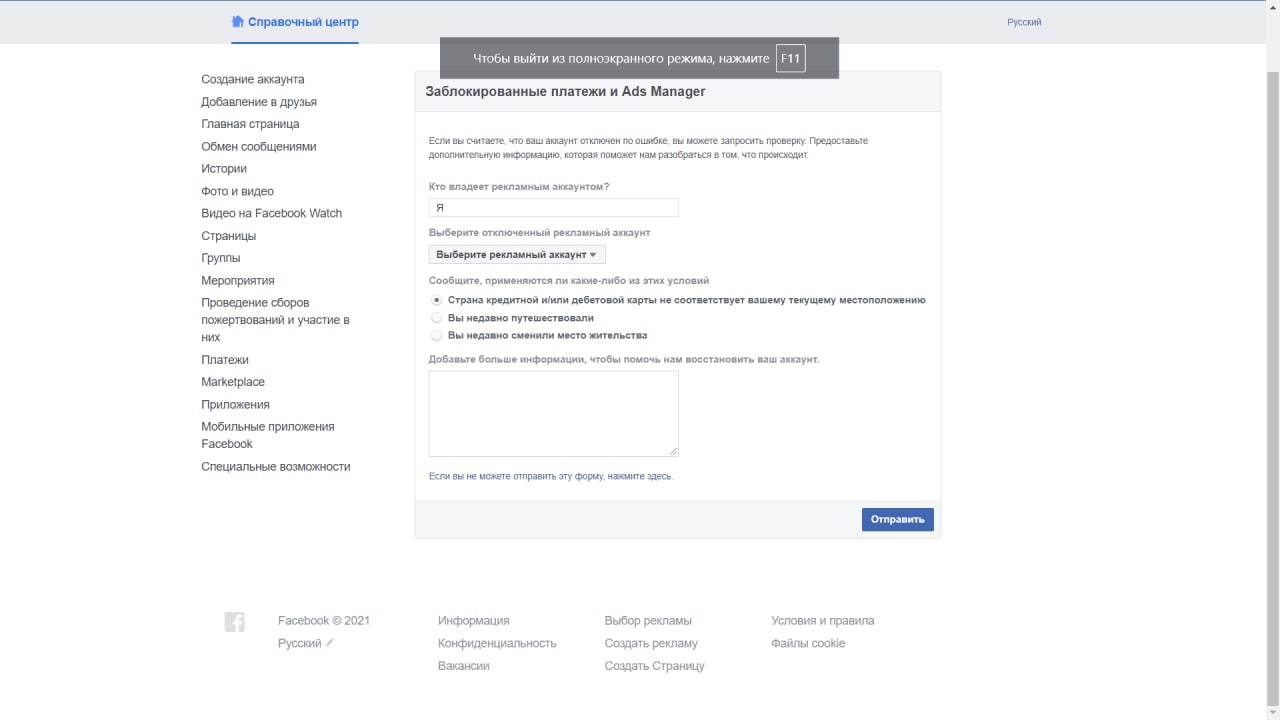Viewport: 1280px width, 720px height.
Task: Open 'Обмен сообщениями' help topic
Action: [x=259, y=146]
